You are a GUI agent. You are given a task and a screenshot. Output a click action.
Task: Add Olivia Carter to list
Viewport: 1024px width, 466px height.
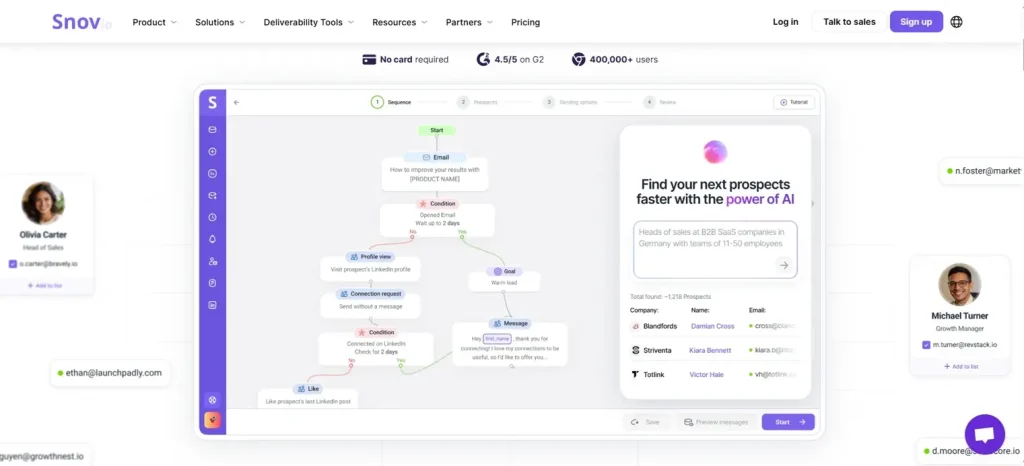[45, 286]
